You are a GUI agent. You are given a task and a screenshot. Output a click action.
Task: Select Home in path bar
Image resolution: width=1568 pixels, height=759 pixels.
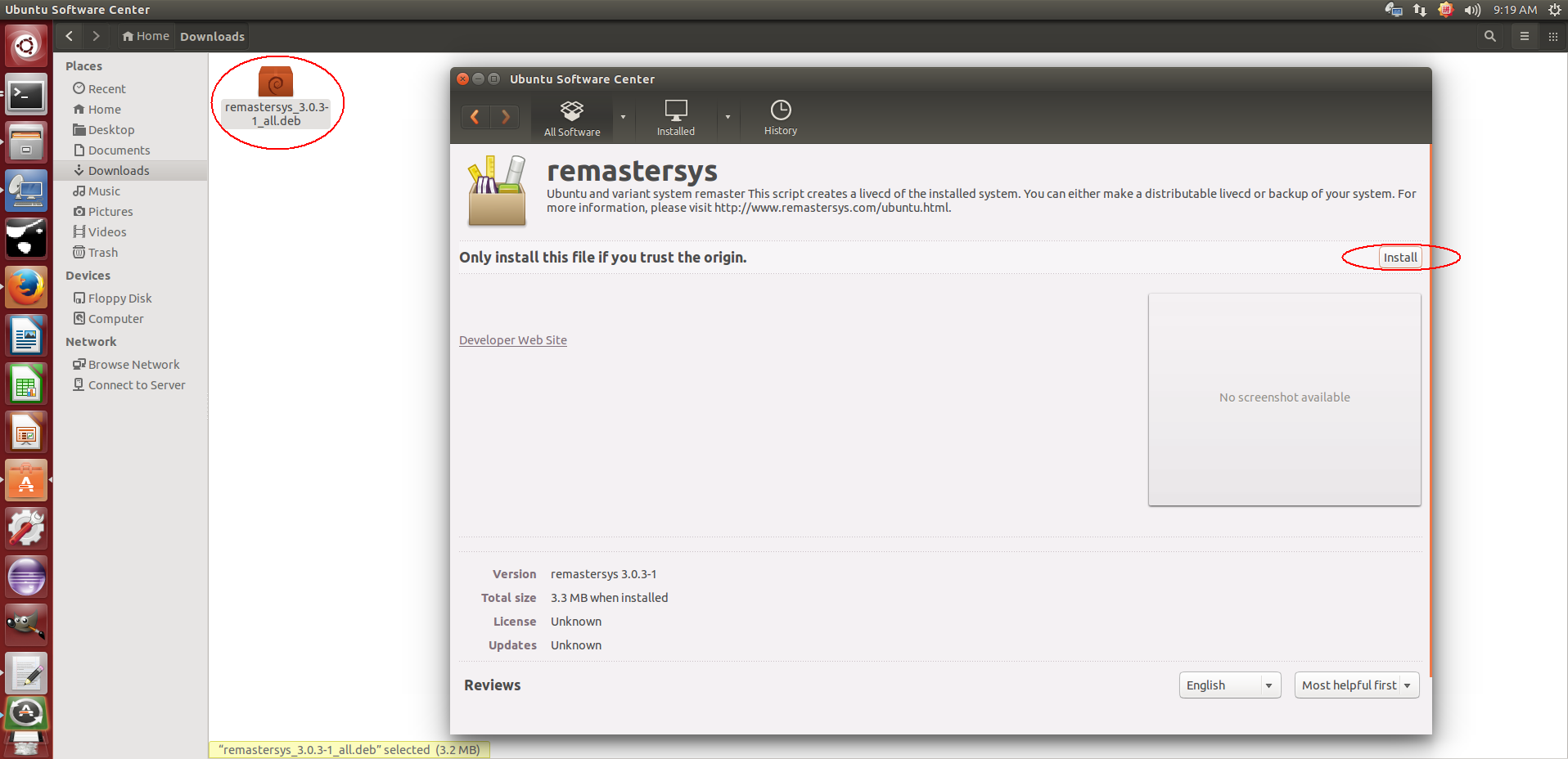click(146, 36)
